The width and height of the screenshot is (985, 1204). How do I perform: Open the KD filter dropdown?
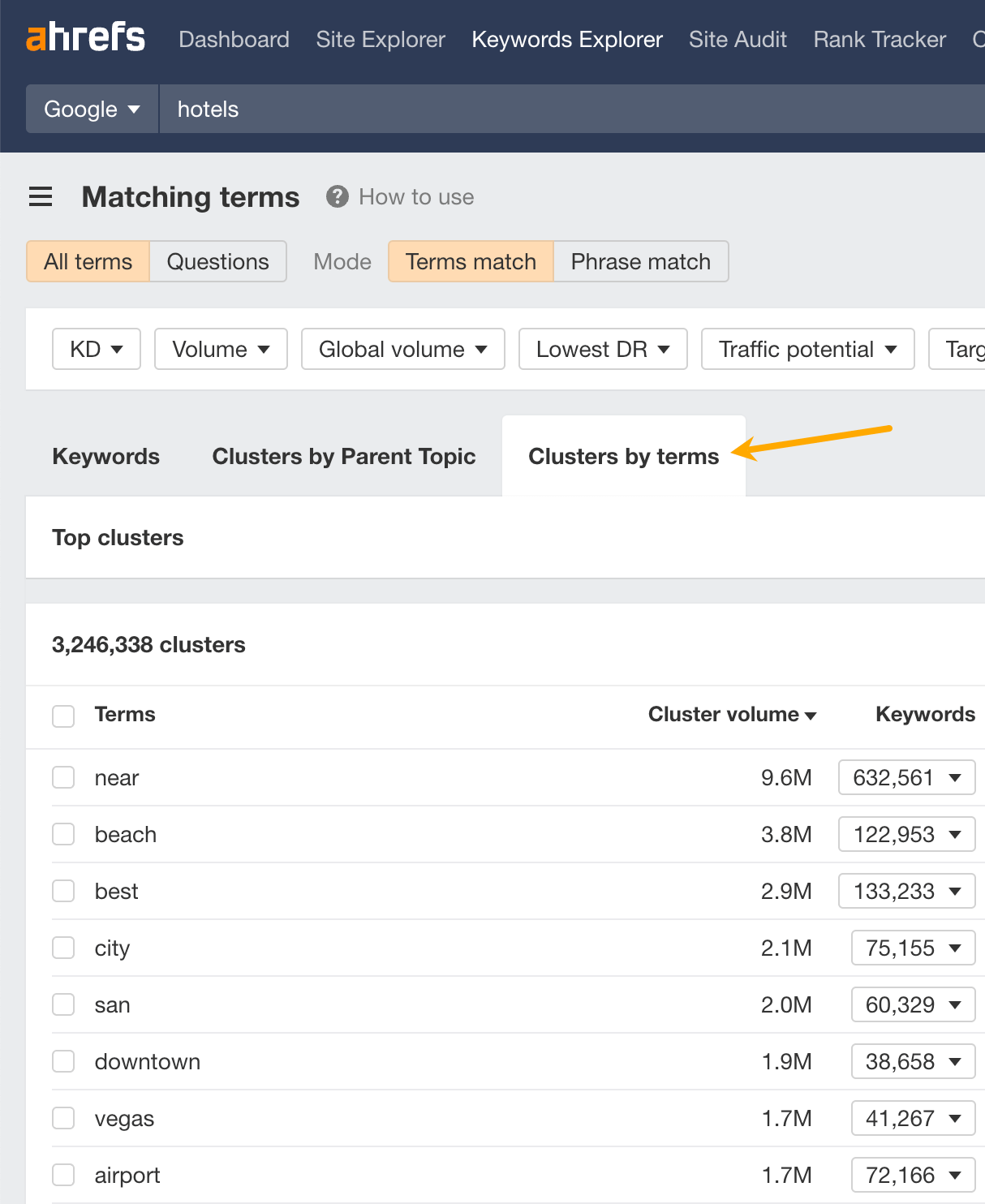96,349
